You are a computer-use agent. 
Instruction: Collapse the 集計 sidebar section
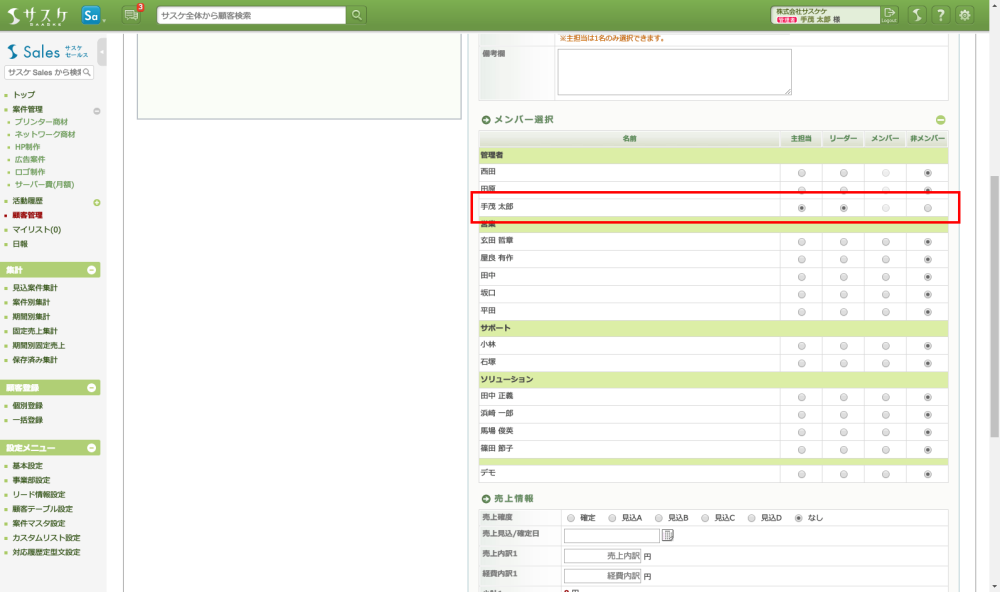(92, 270)
